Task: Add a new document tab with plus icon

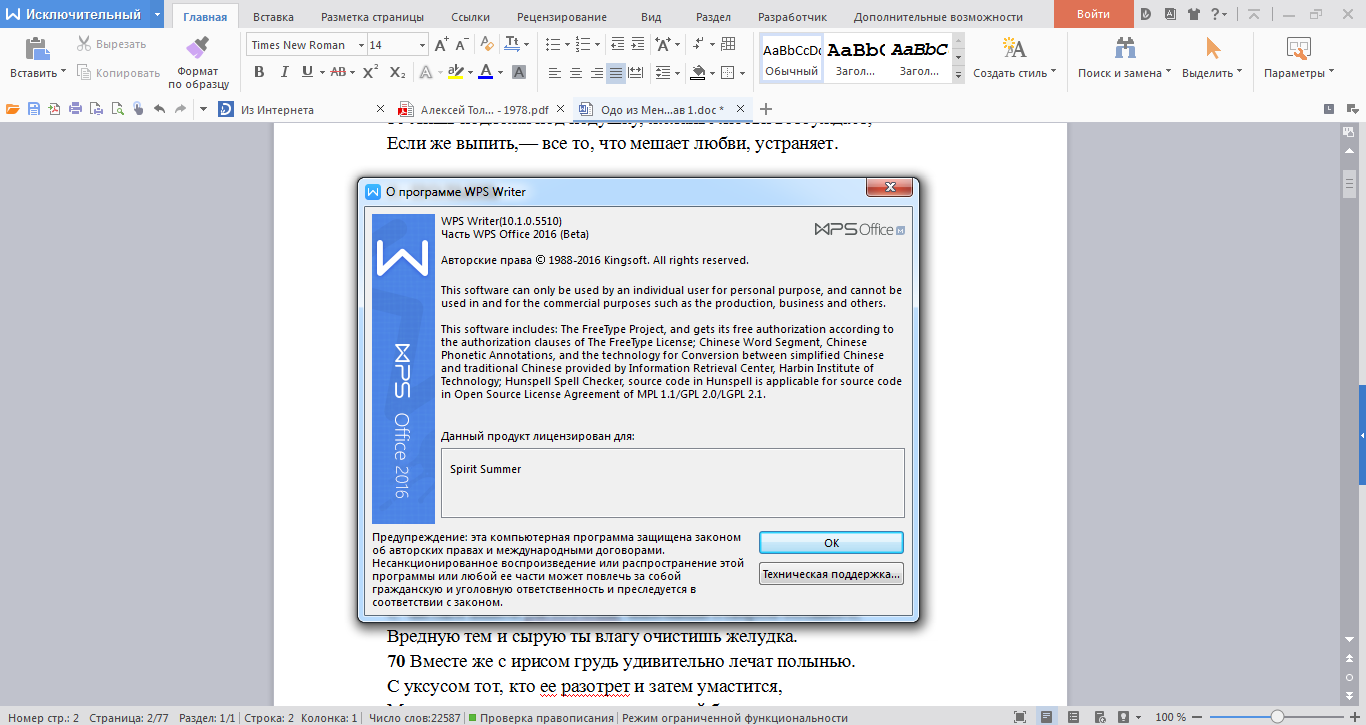Action: (x=766, y=109)
